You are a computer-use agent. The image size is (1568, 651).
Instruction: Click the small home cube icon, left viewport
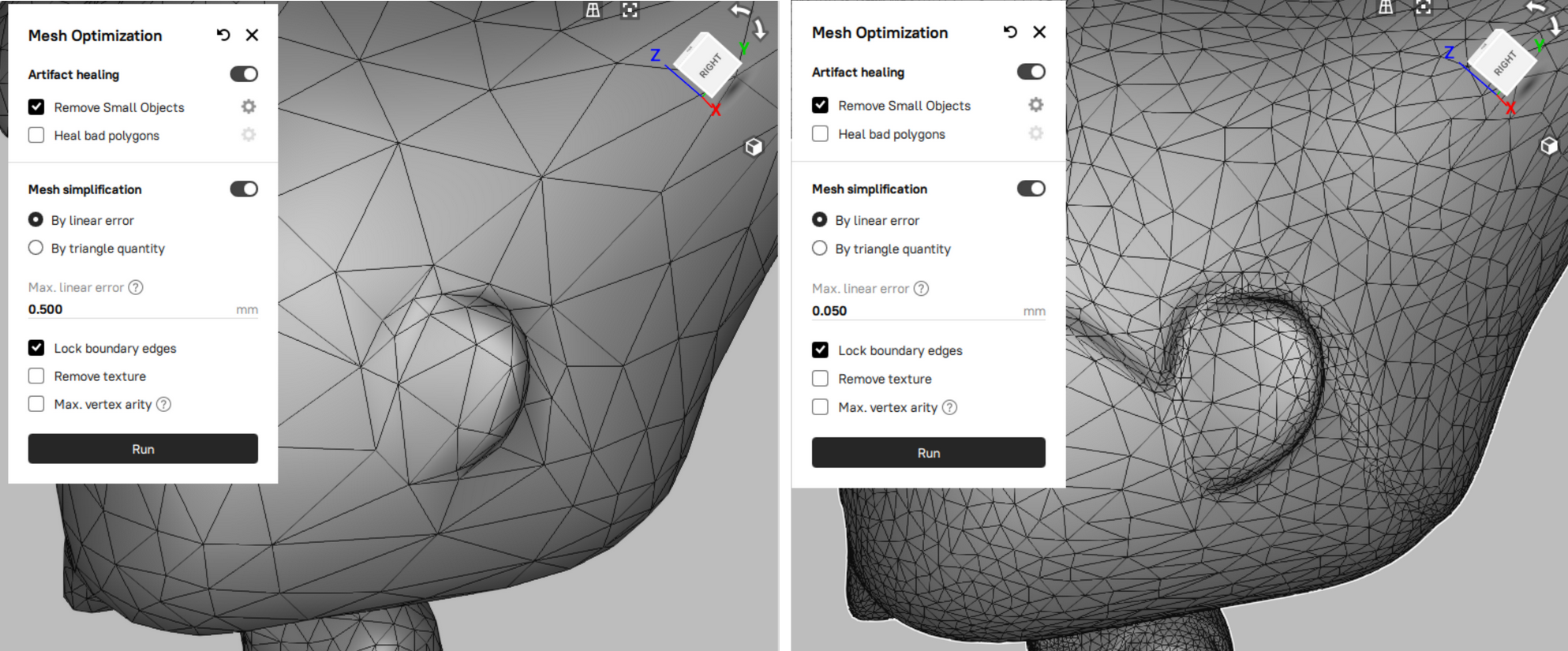(754, 147)
